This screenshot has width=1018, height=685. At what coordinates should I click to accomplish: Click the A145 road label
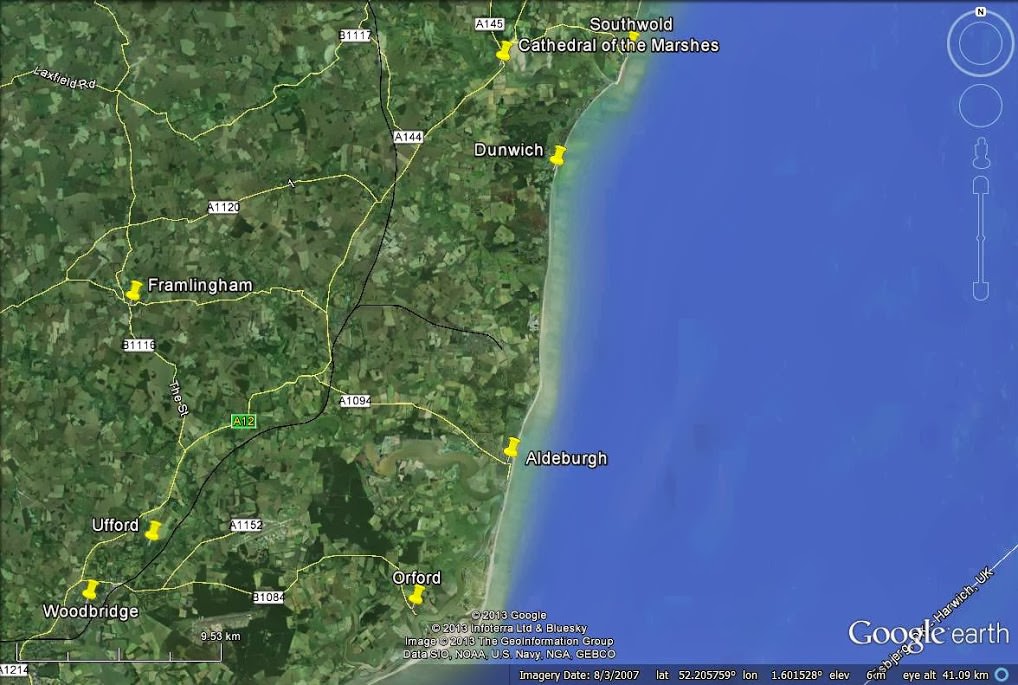click(489, 23)
